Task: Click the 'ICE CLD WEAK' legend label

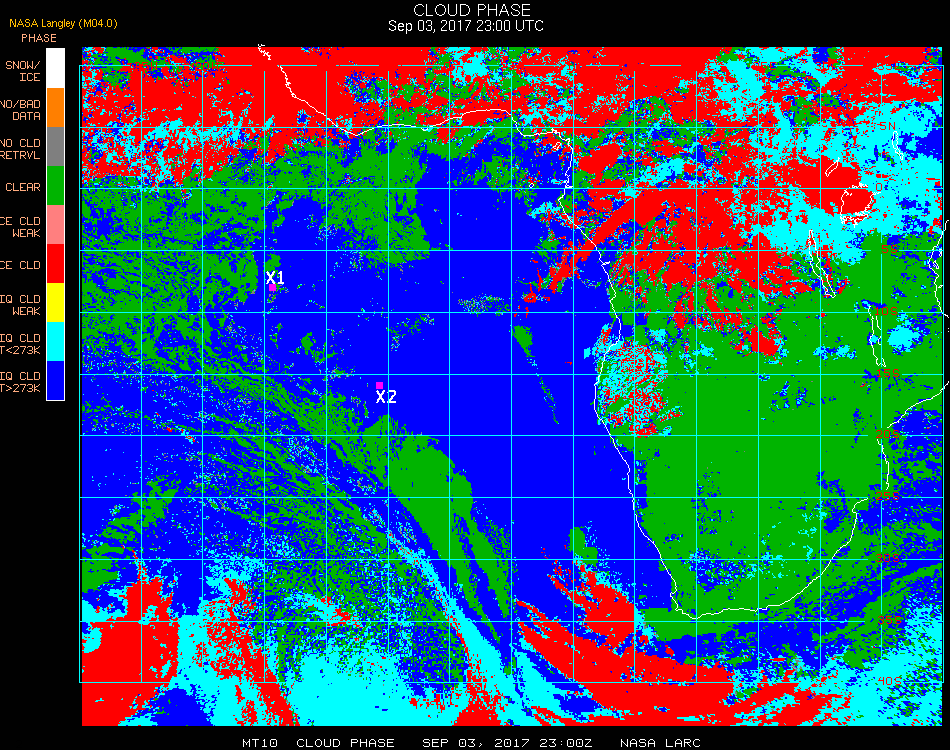Action: point(21,227)
